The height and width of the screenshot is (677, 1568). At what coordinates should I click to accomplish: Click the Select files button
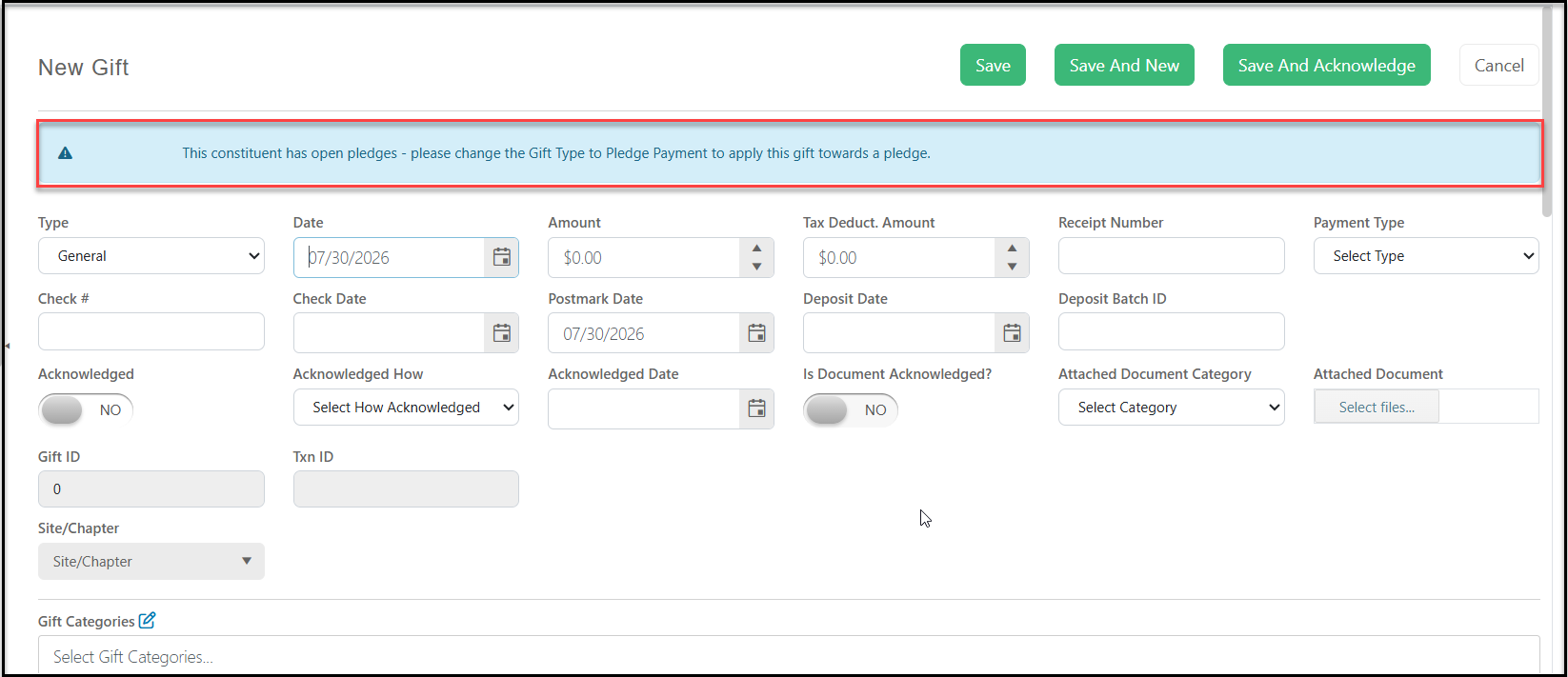pos(1377,408)
